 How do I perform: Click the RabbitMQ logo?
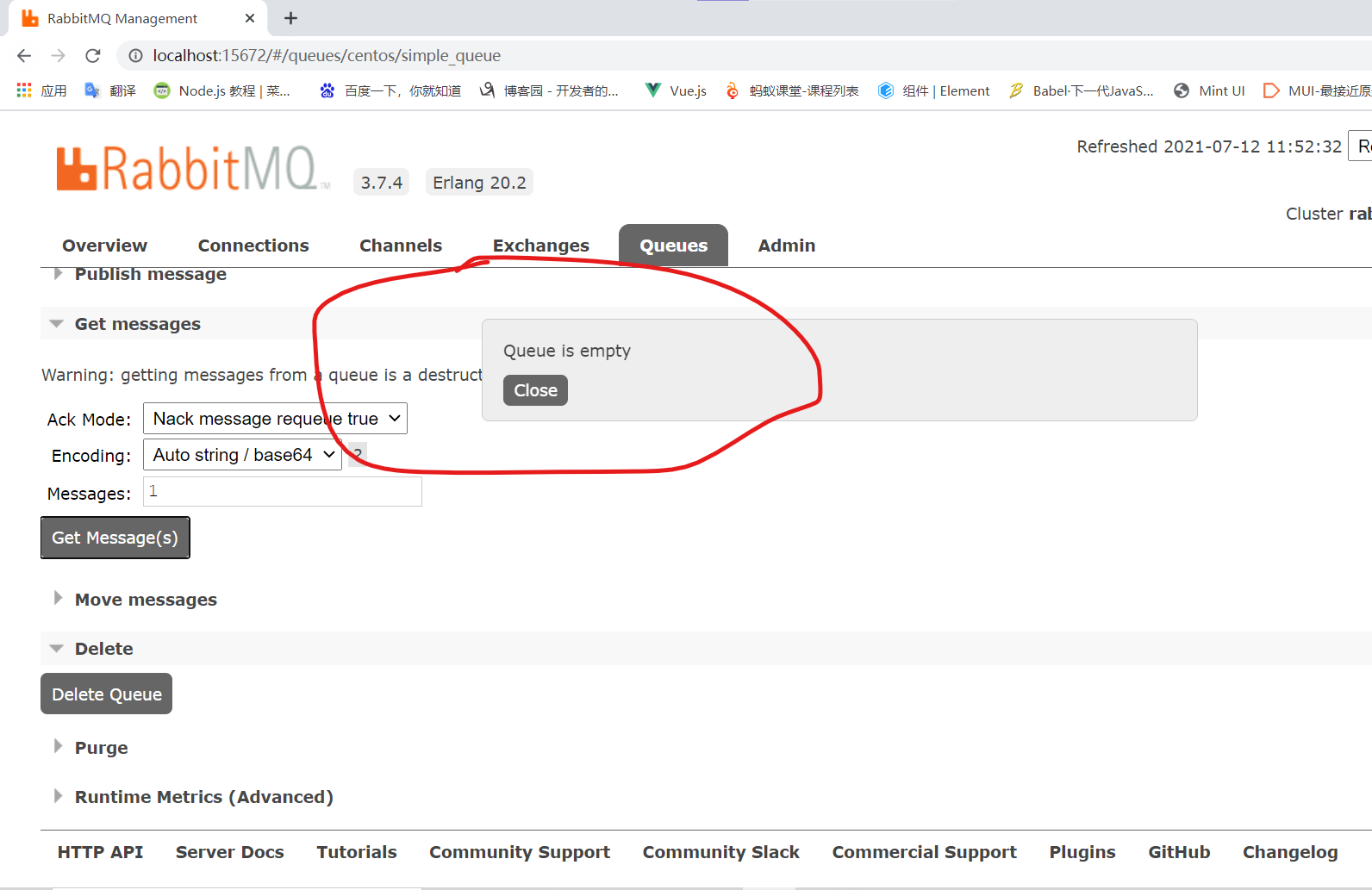coord(193,168)
